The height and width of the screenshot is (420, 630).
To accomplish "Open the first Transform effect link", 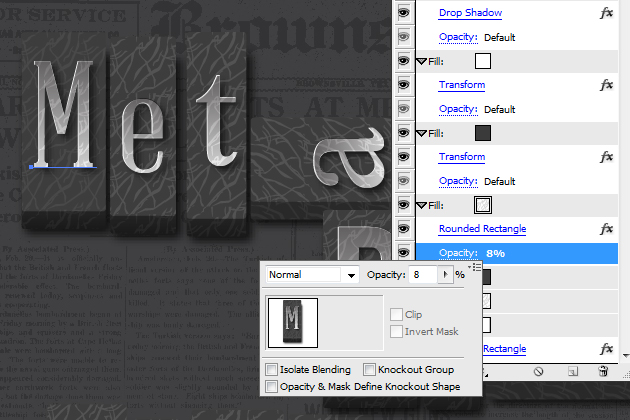I will click(x=462, y=85).
